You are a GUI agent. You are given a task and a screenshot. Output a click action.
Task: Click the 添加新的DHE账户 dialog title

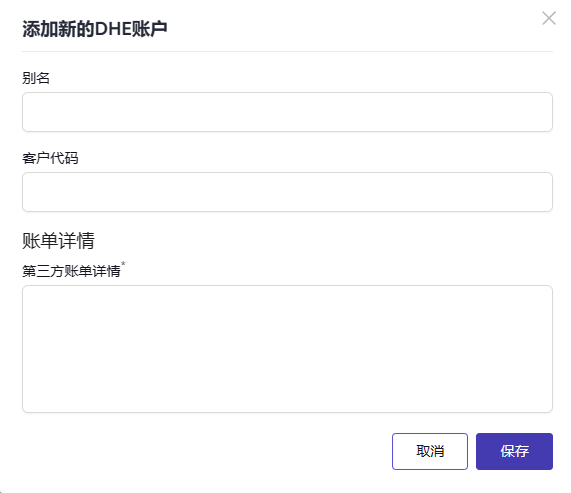pyautogui.click(x=95, y=29)
